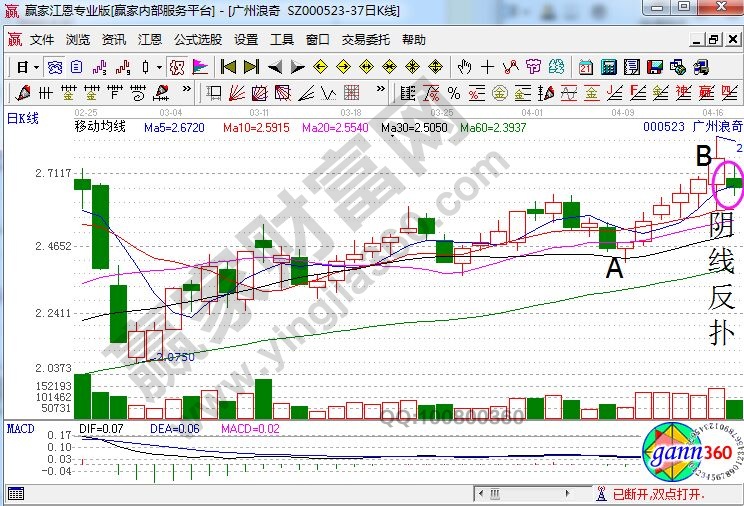Open the 交易委托 menu
Viewport: 744px width, 506px height.
[366, 40]
